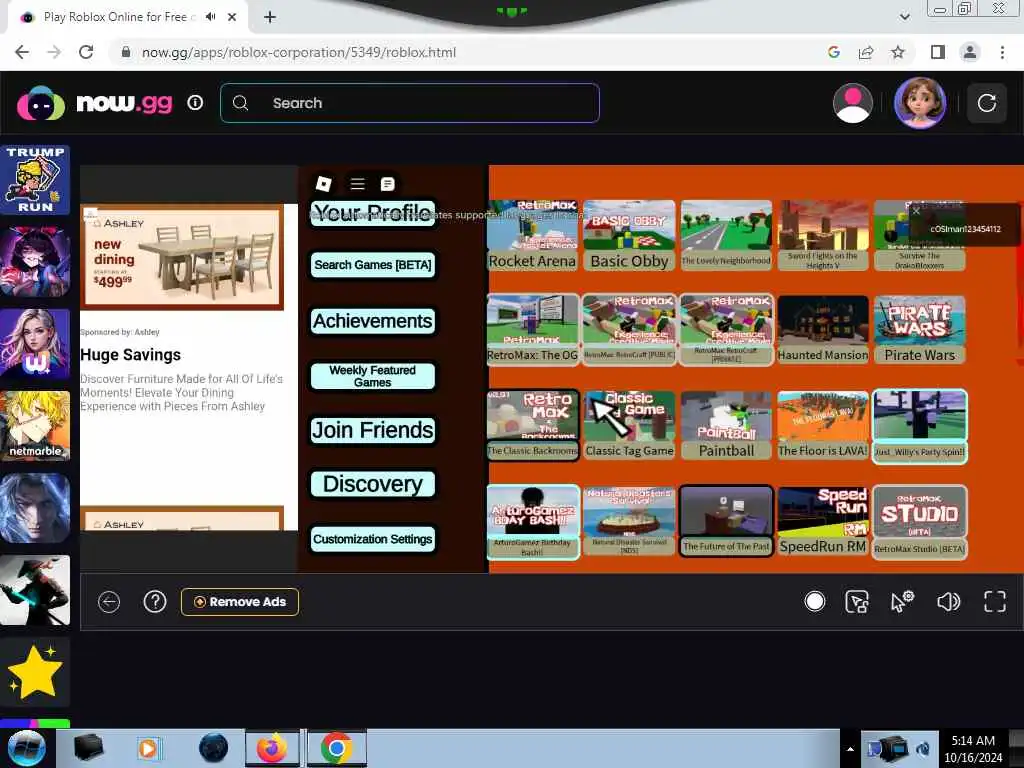Open Firefox from the taskbar
This screenshot has height=768, width=1024.
click(272, 748)
